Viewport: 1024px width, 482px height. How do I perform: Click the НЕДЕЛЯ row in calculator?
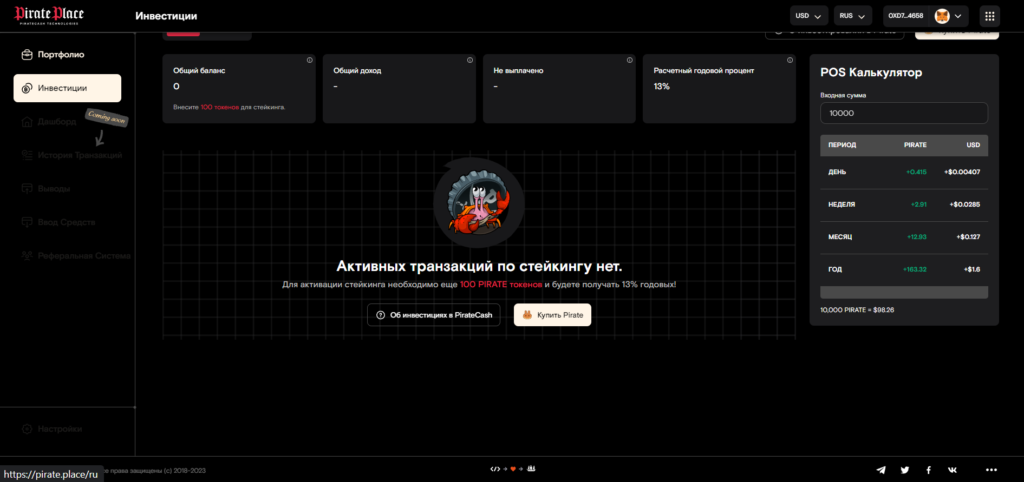click(904, 204)
